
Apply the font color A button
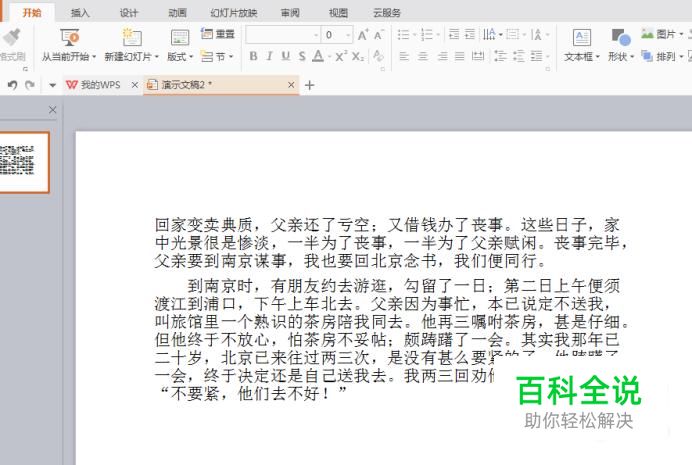click(x=318, y=56)
